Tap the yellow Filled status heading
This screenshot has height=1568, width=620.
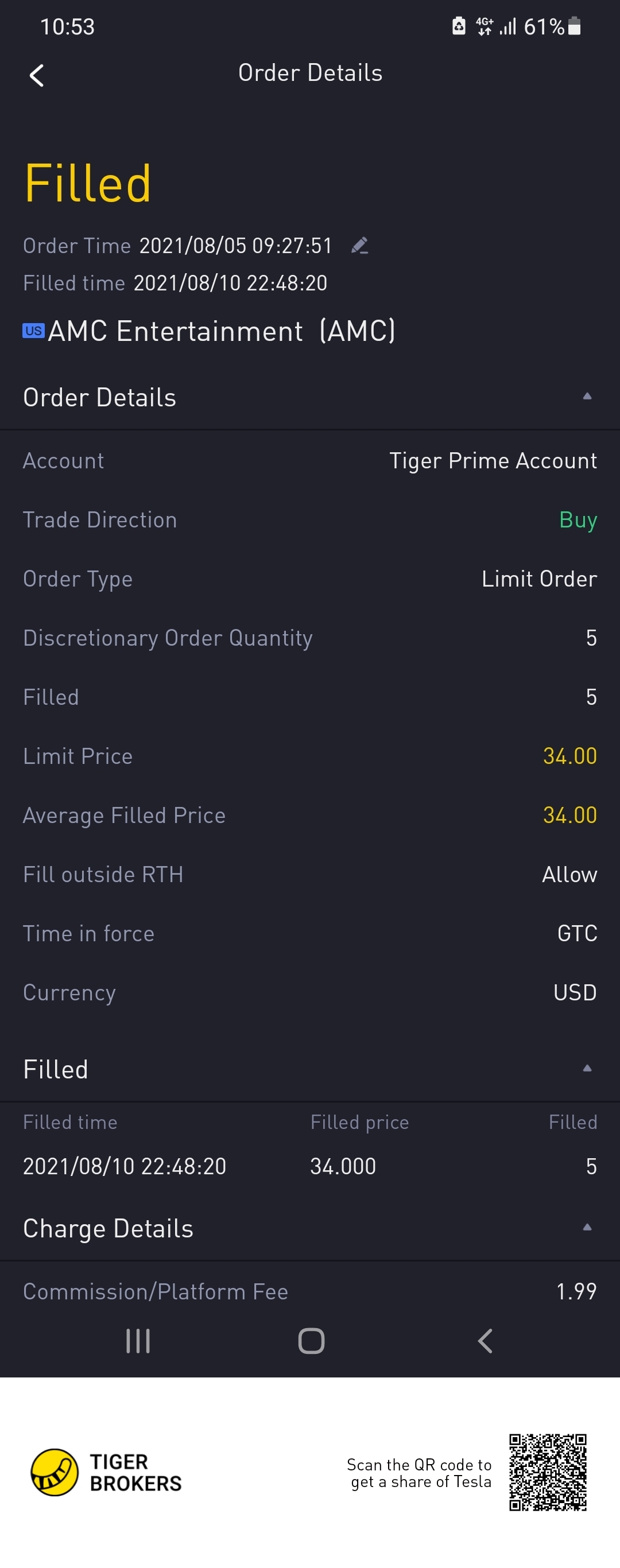click(88, 183)
